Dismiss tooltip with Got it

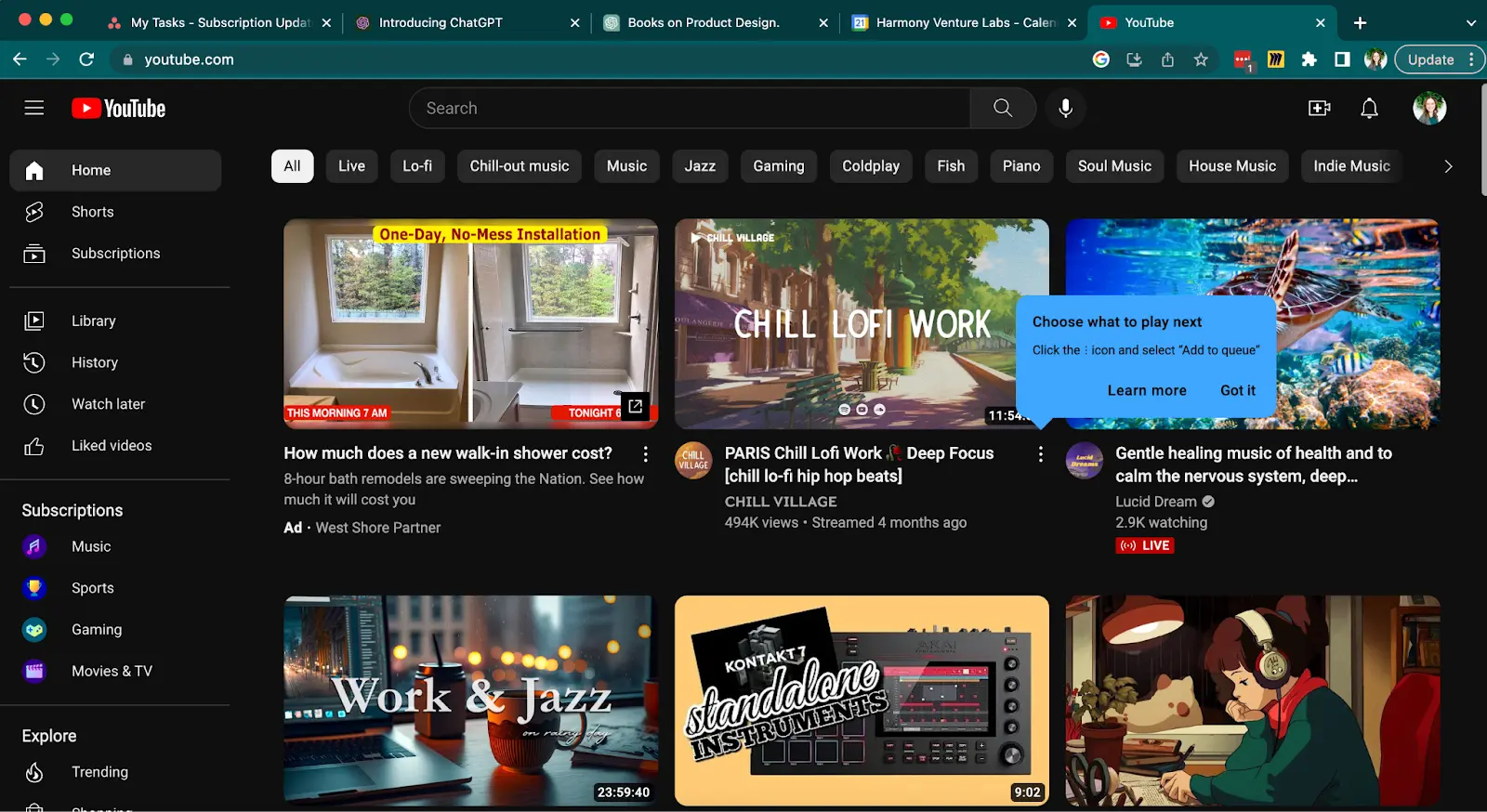coord(1238,390)
